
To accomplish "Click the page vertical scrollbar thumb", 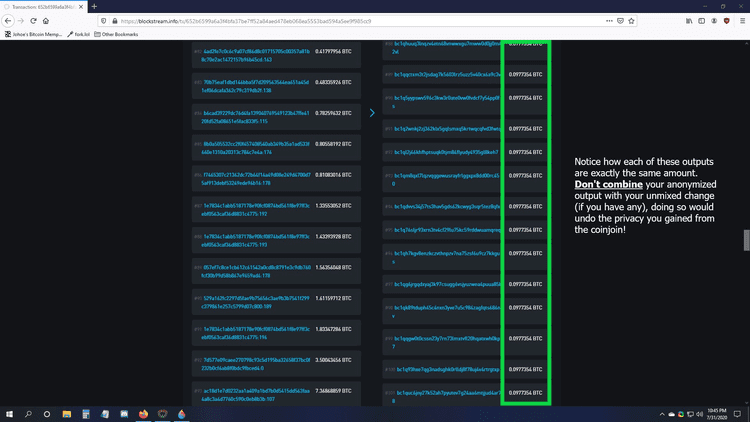I will click(x=746, y=240).
